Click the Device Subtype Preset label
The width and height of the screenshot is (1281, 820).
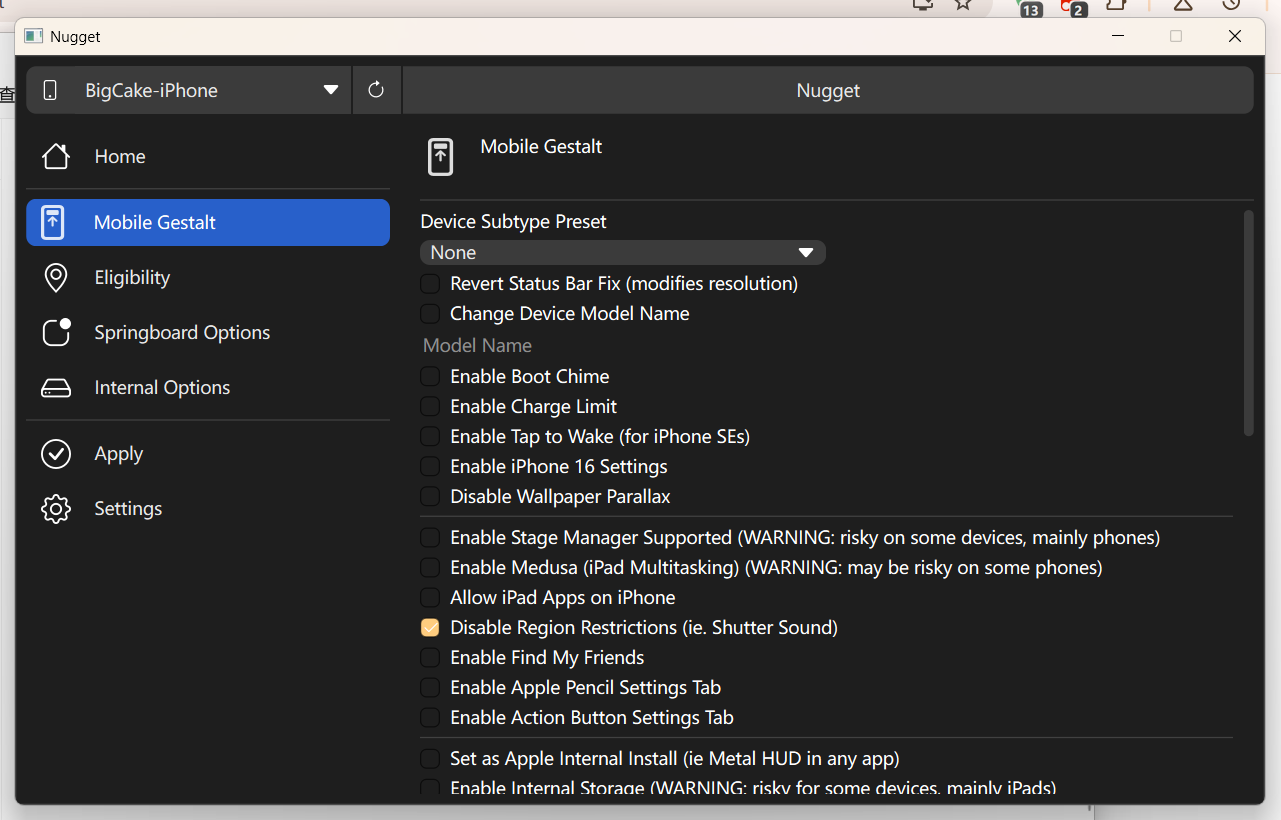514,221
